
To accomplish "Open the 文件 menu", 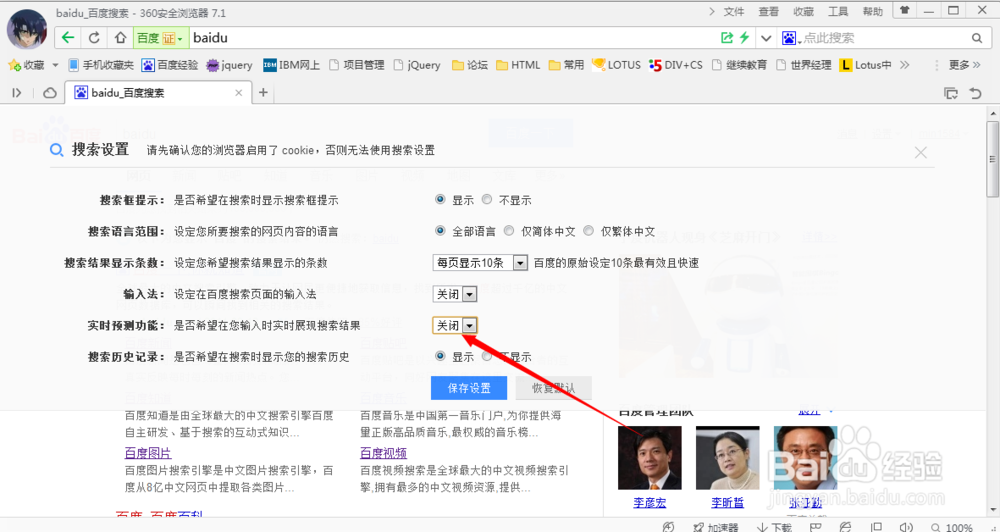I will point(734,11).
